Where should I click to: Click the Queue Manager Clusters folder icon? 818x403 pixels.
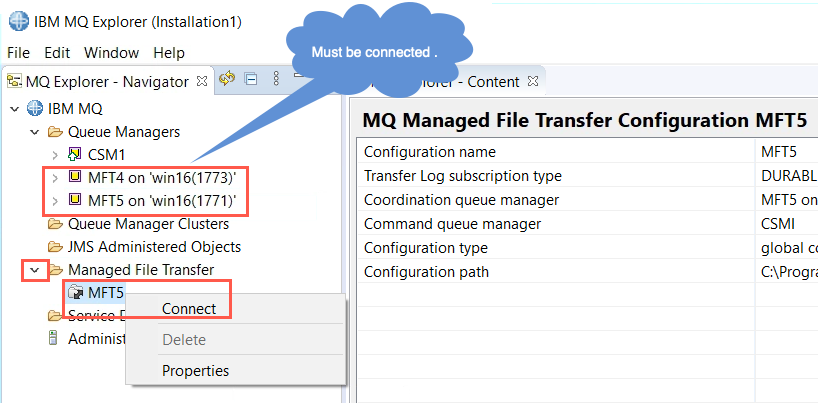[x=55, y=224]
